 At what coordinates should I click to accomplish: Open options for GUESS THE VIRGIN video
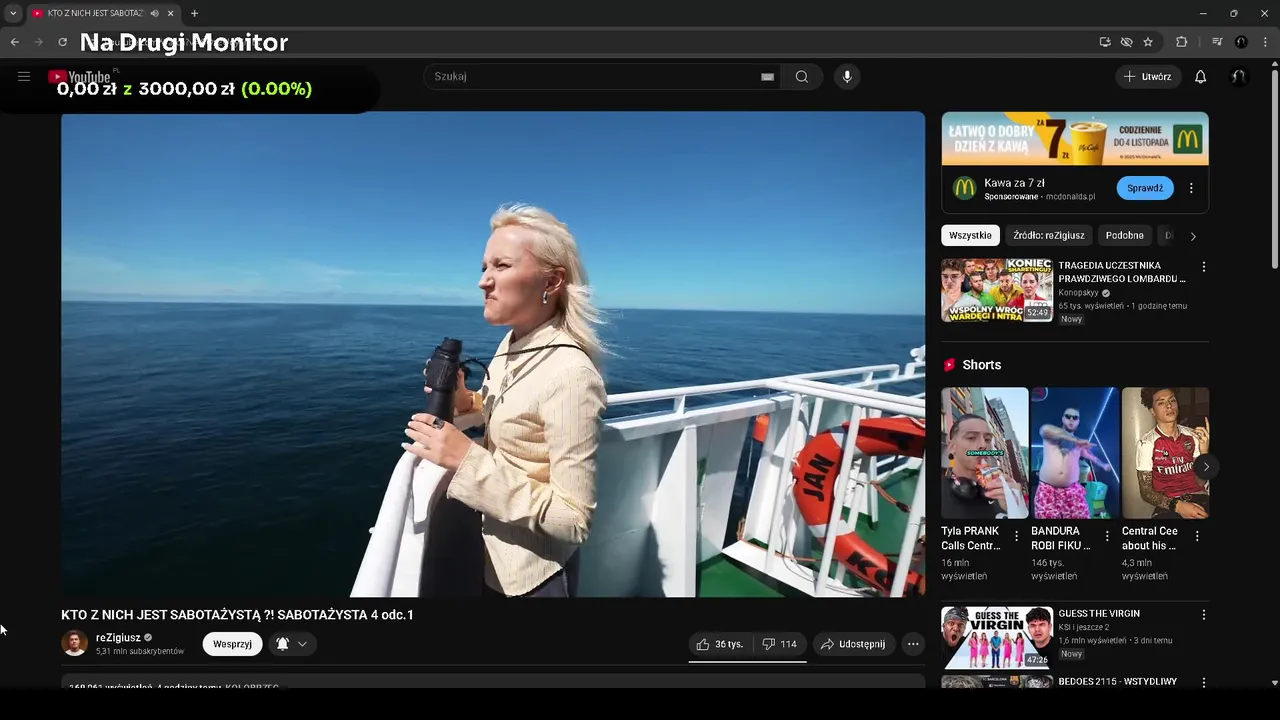[x=1204, y=615]
